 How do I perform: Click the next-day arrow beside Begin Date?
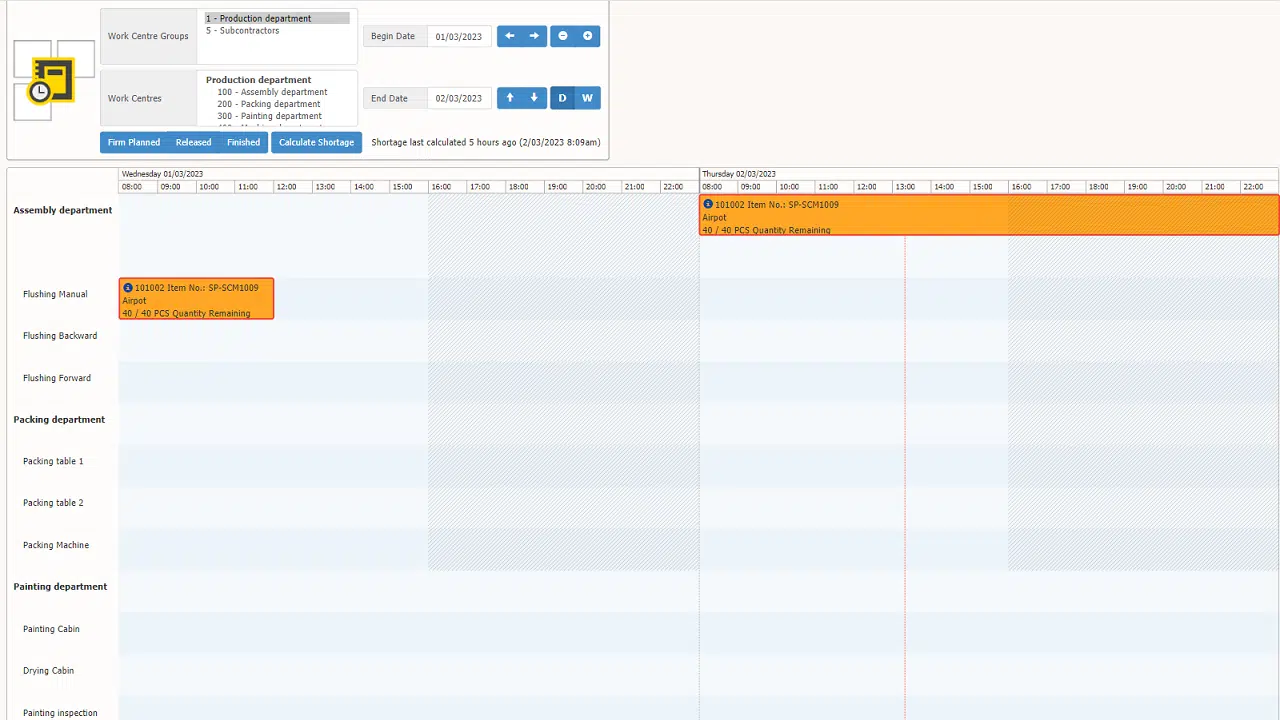[x=533, y=35]
